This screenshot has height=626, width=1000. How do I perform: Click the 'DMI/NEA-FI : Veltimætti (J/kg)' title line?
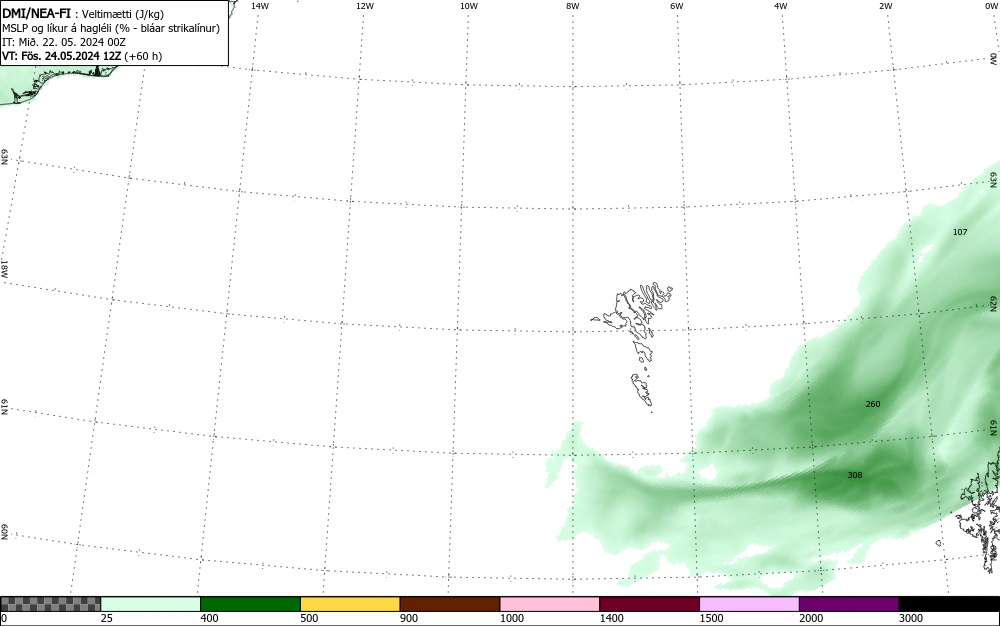(83, 13)
